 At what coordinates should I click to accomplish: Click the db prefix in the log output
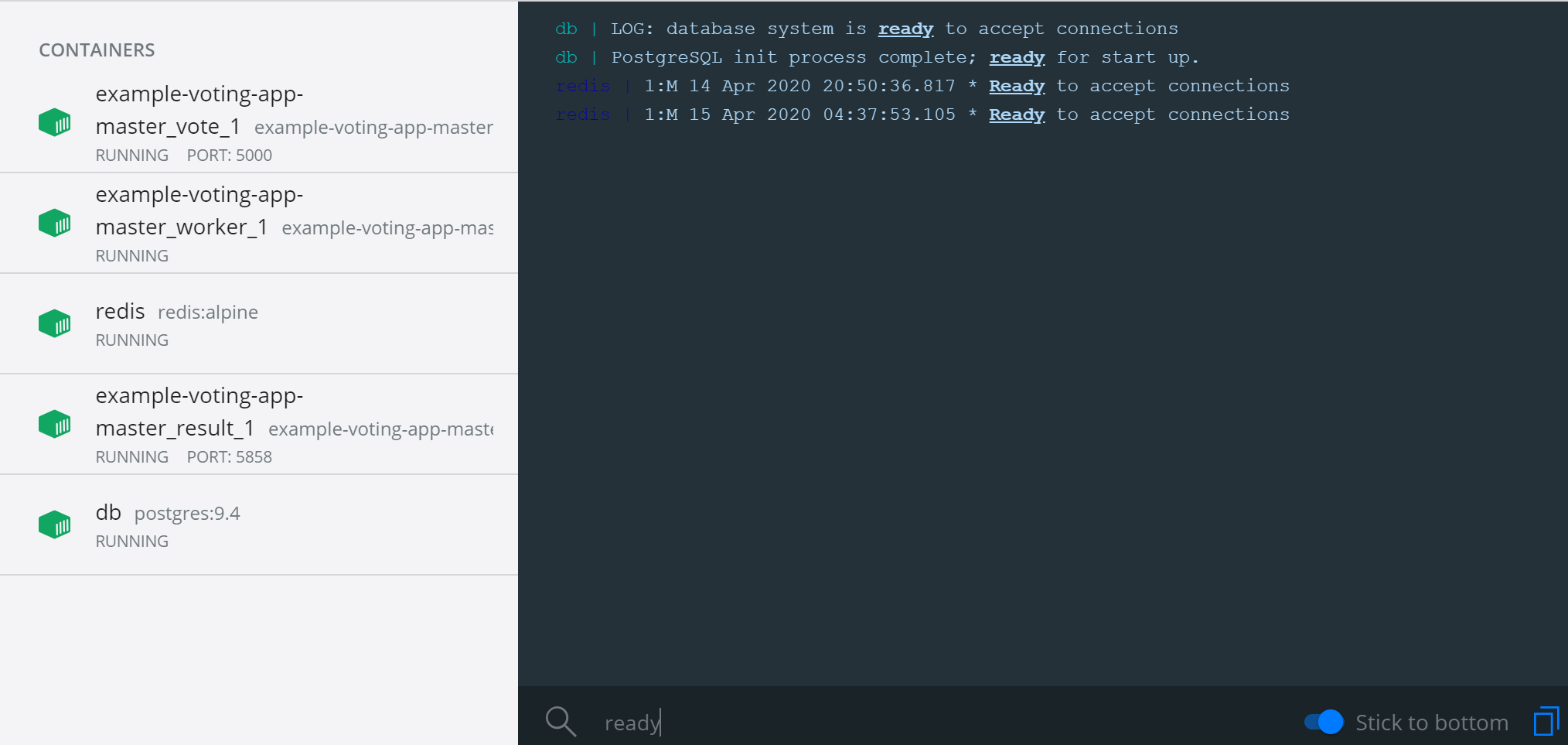(566, 28)
